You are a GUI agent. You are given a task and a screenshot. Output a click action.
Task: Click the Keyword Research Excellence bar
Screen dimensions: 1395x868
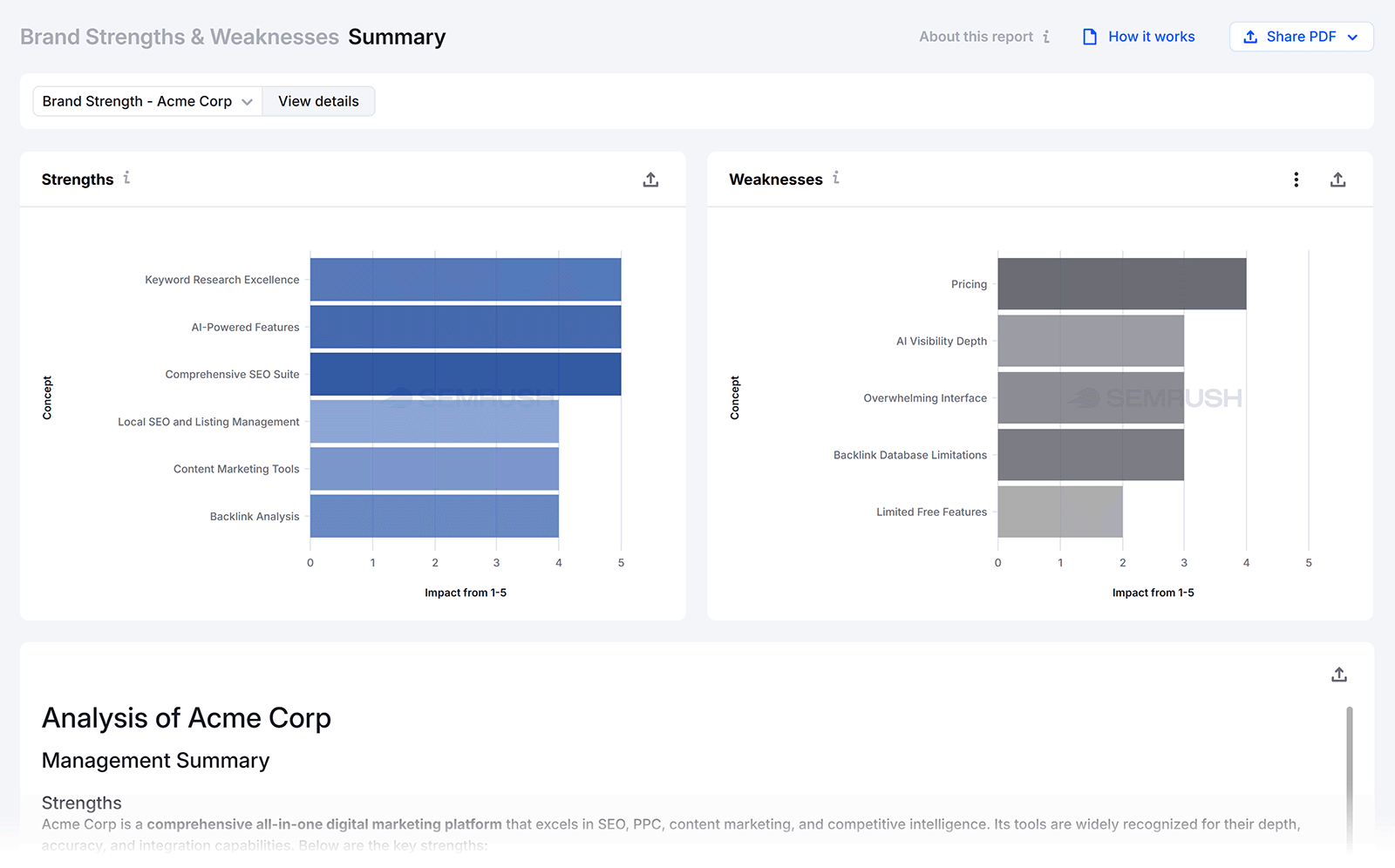466,280
